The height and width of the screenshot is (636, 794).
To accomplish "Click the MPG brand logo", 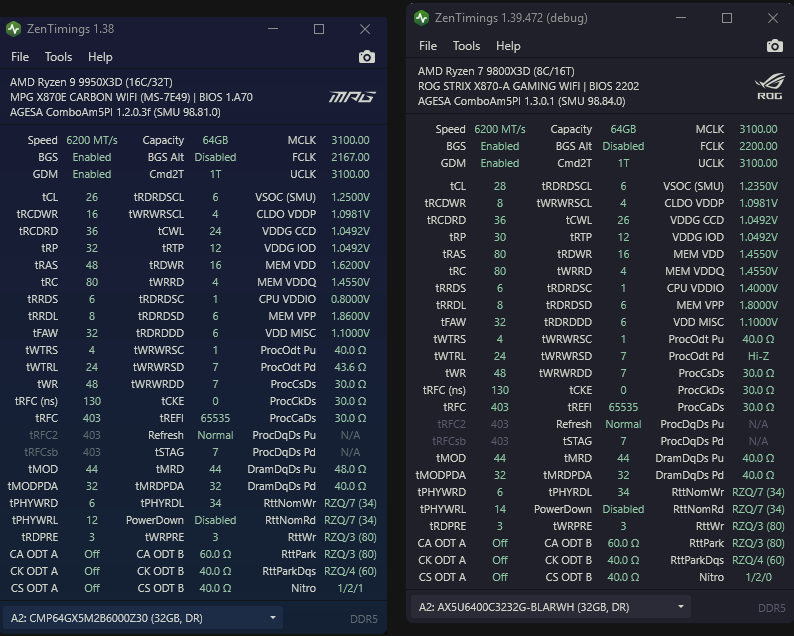I will [352, 97].
